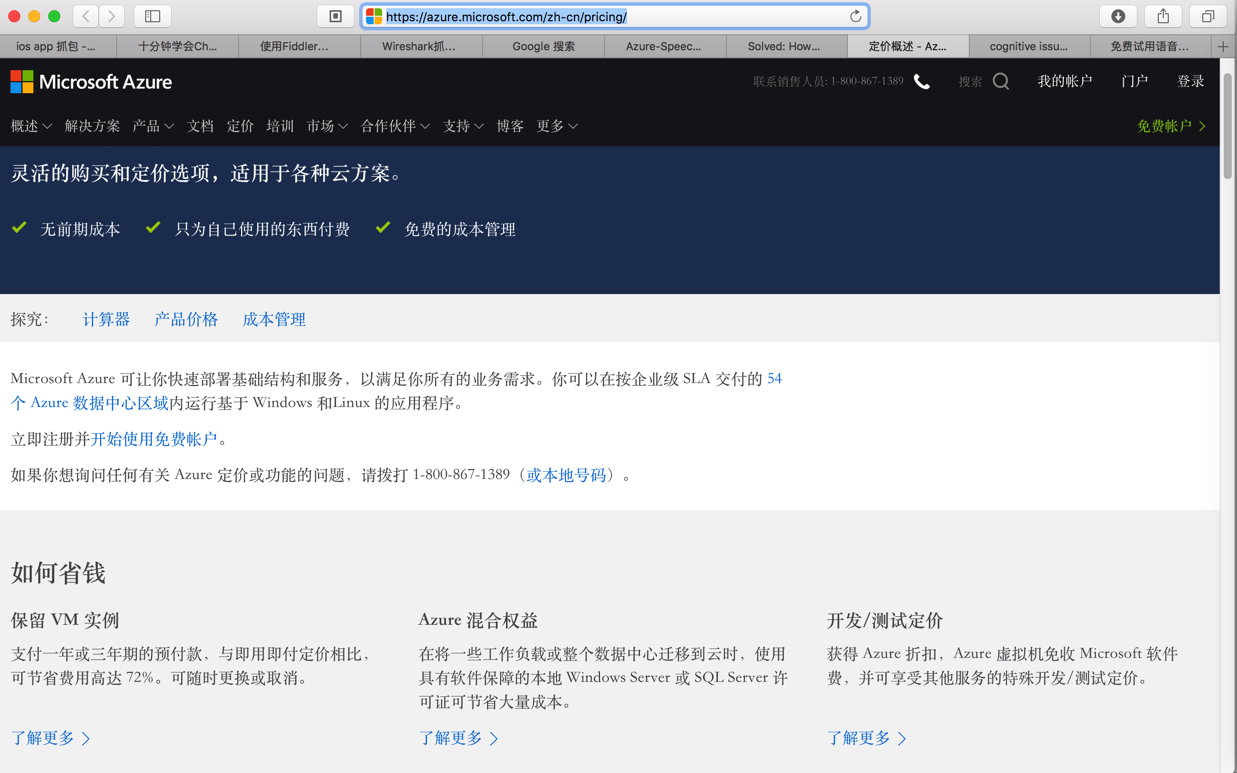Click the page vertical scrollbar thumb
Image resolution: width=1237 pixels, height=773 pixels.
click(1228, 125)
